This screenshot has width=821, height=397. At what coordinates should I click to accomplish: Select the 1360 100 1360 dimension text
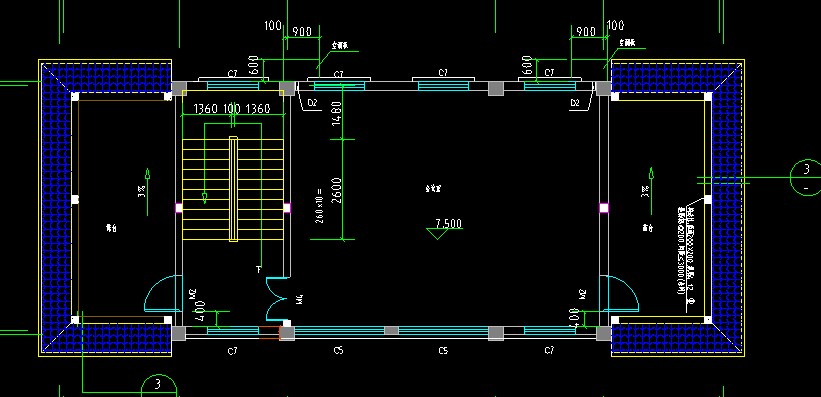[x=232, y=109]
